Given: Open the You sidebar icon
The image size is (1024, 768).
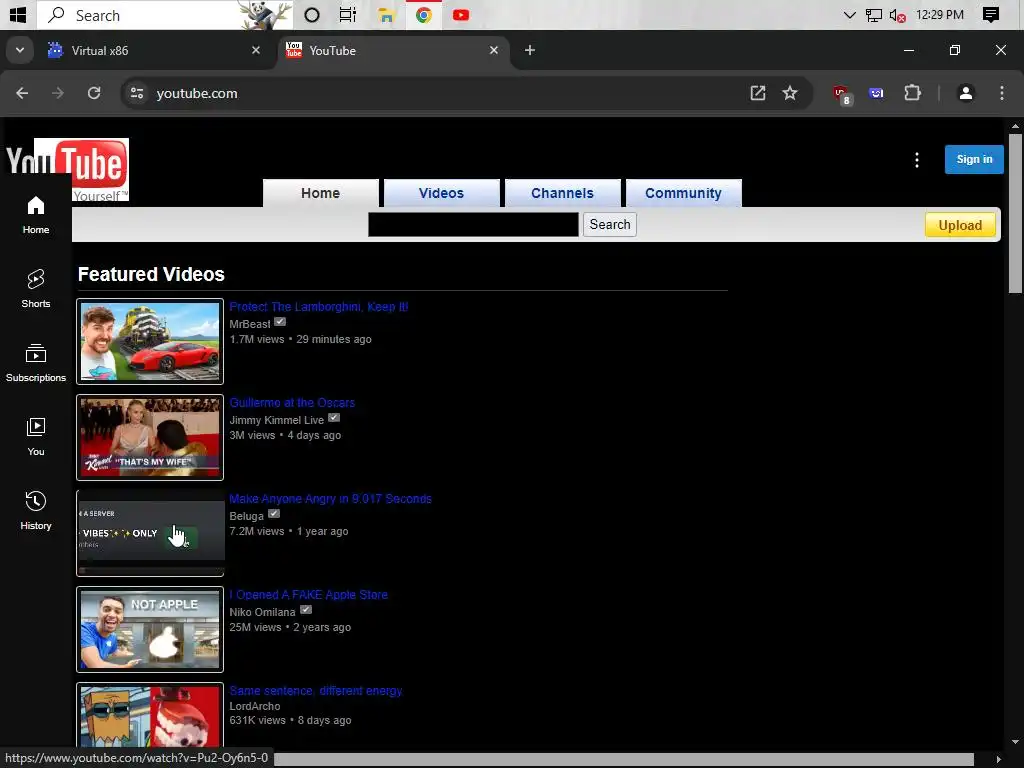Looking at the screenshot, I should pos(36,437).
